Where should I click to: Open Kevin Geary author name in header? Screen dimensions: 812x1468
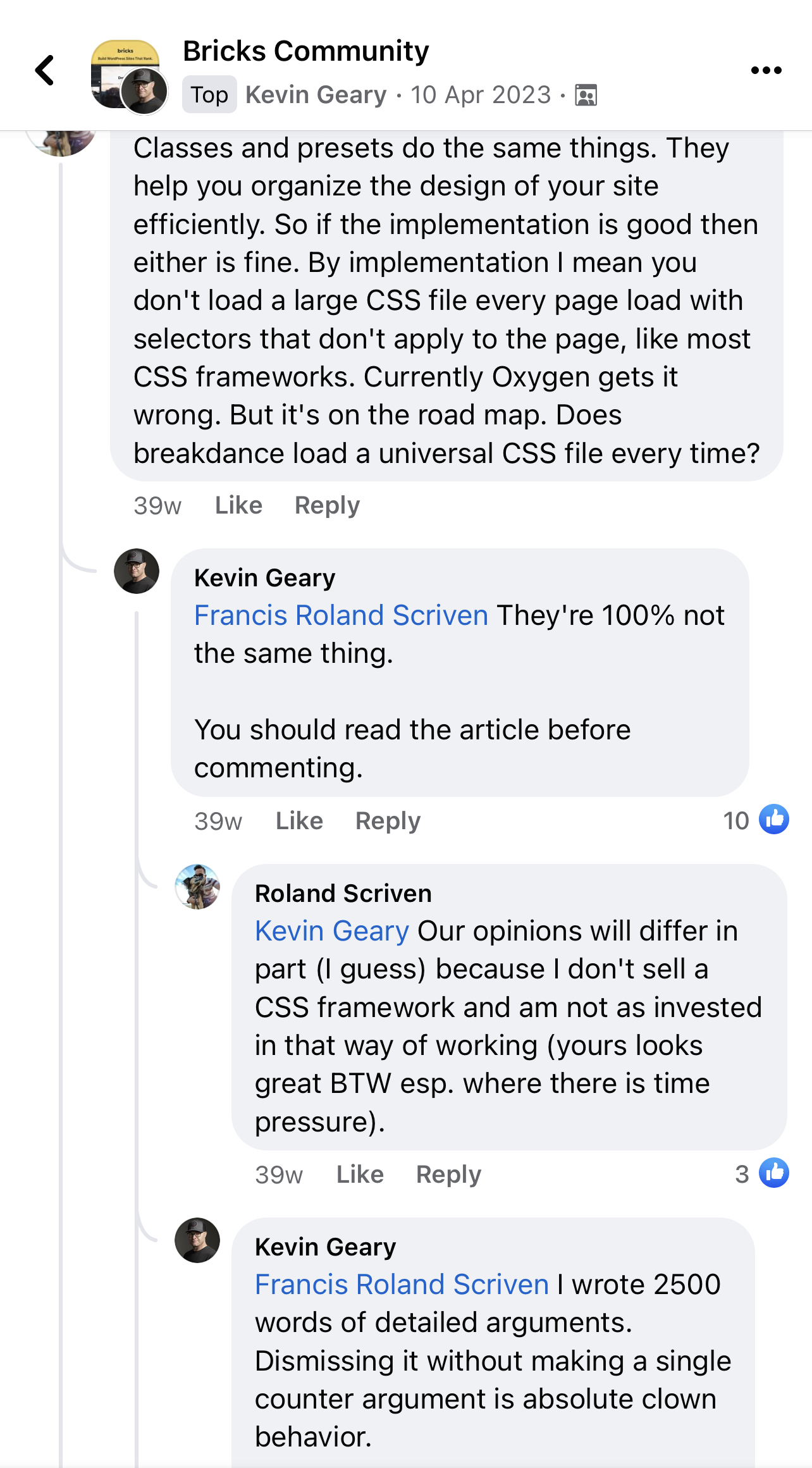pyautogui.click(x=316, y=95)
